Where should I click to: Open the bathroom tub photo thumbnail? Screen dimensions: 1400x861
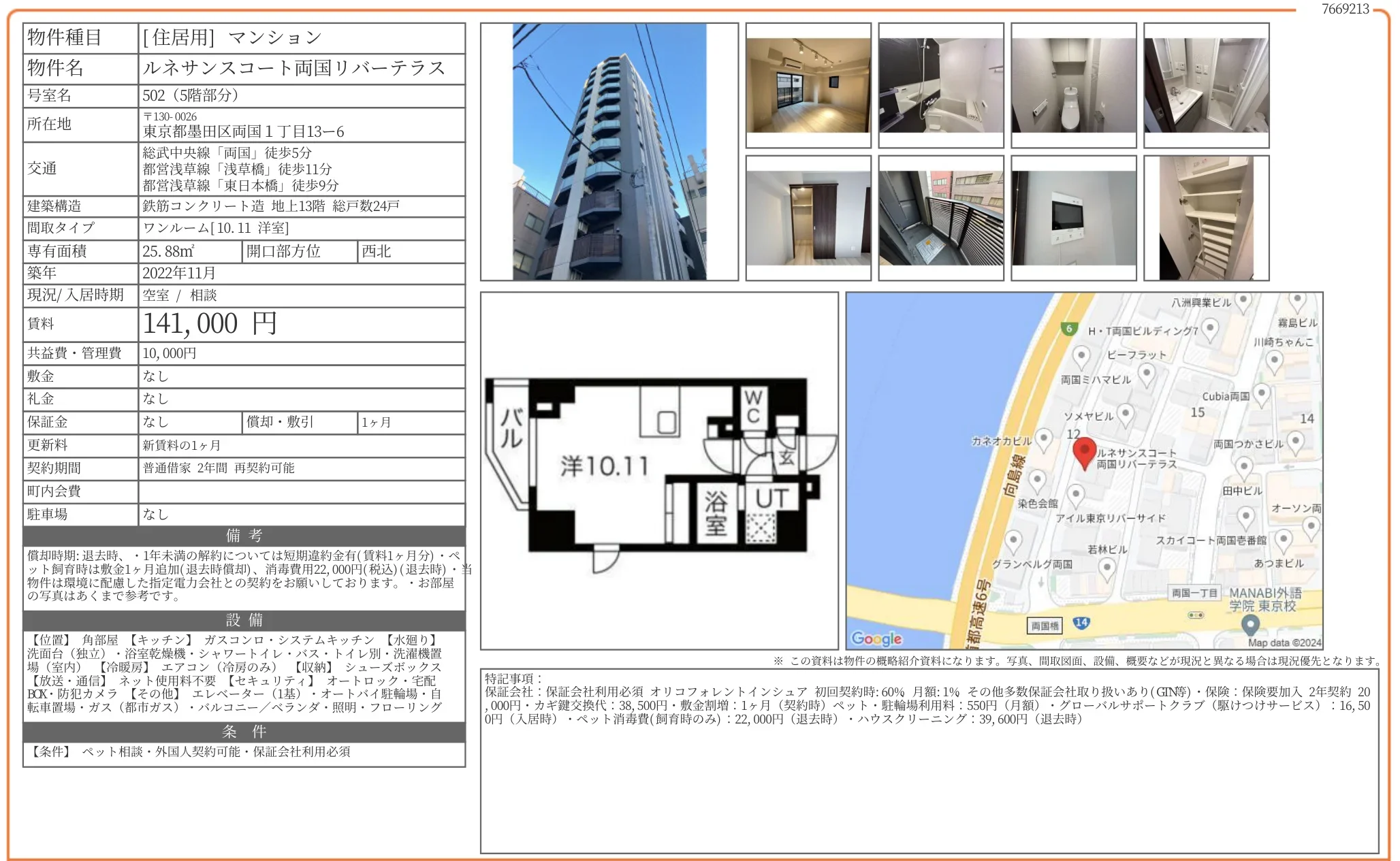[941, 86]
